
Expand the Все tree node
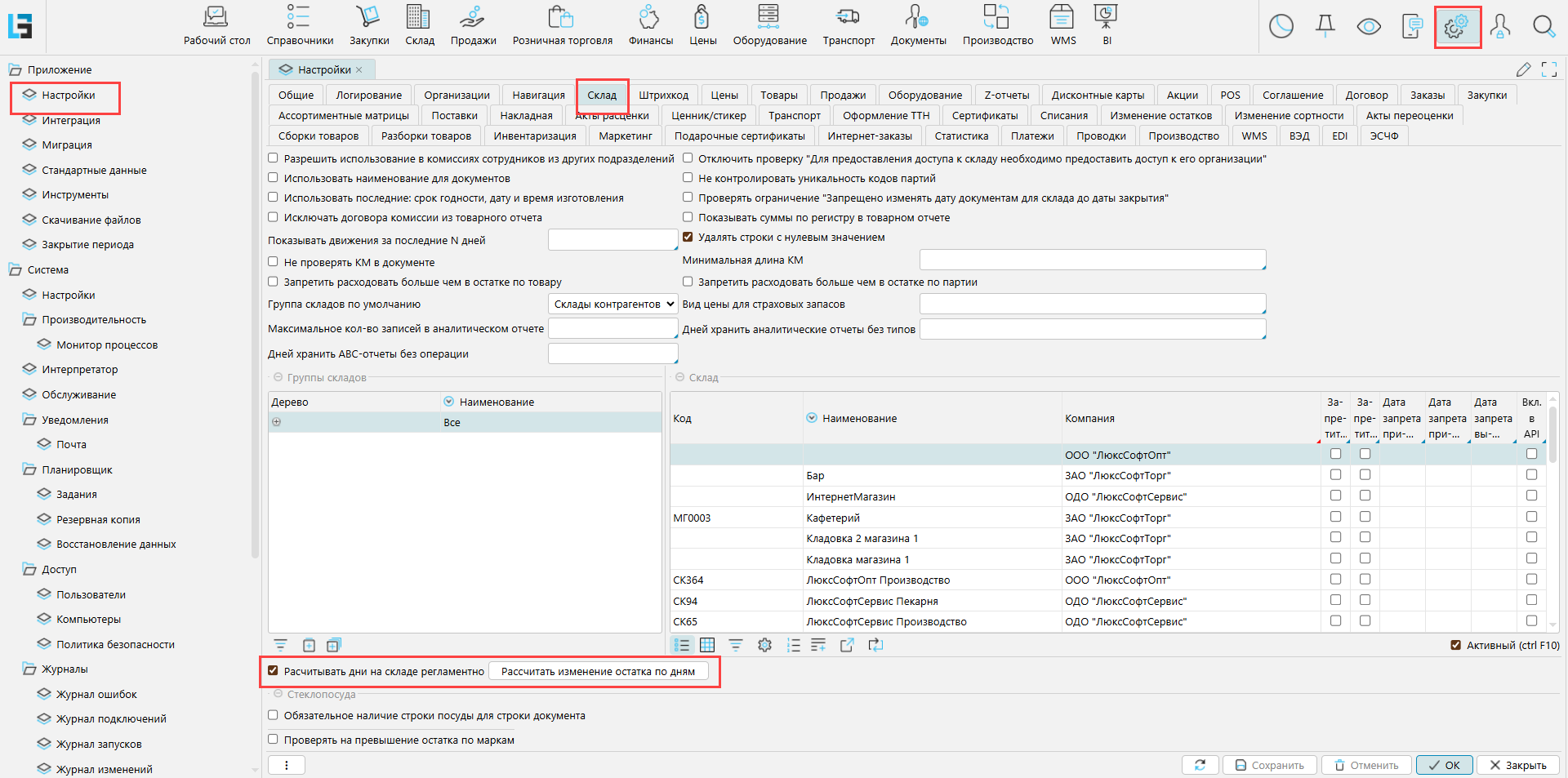[277, 422]
